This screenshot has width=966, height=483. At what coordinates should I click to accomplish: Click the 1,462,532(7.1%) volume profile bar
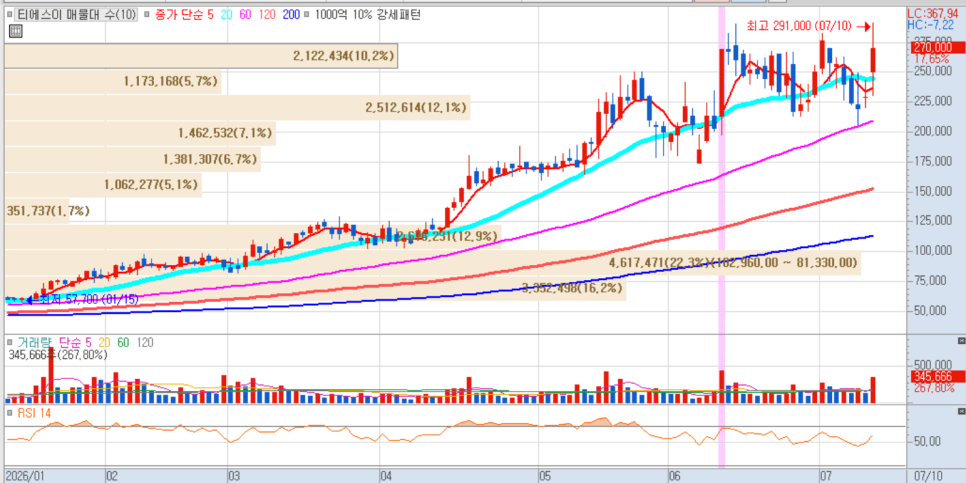pos(140,132)
